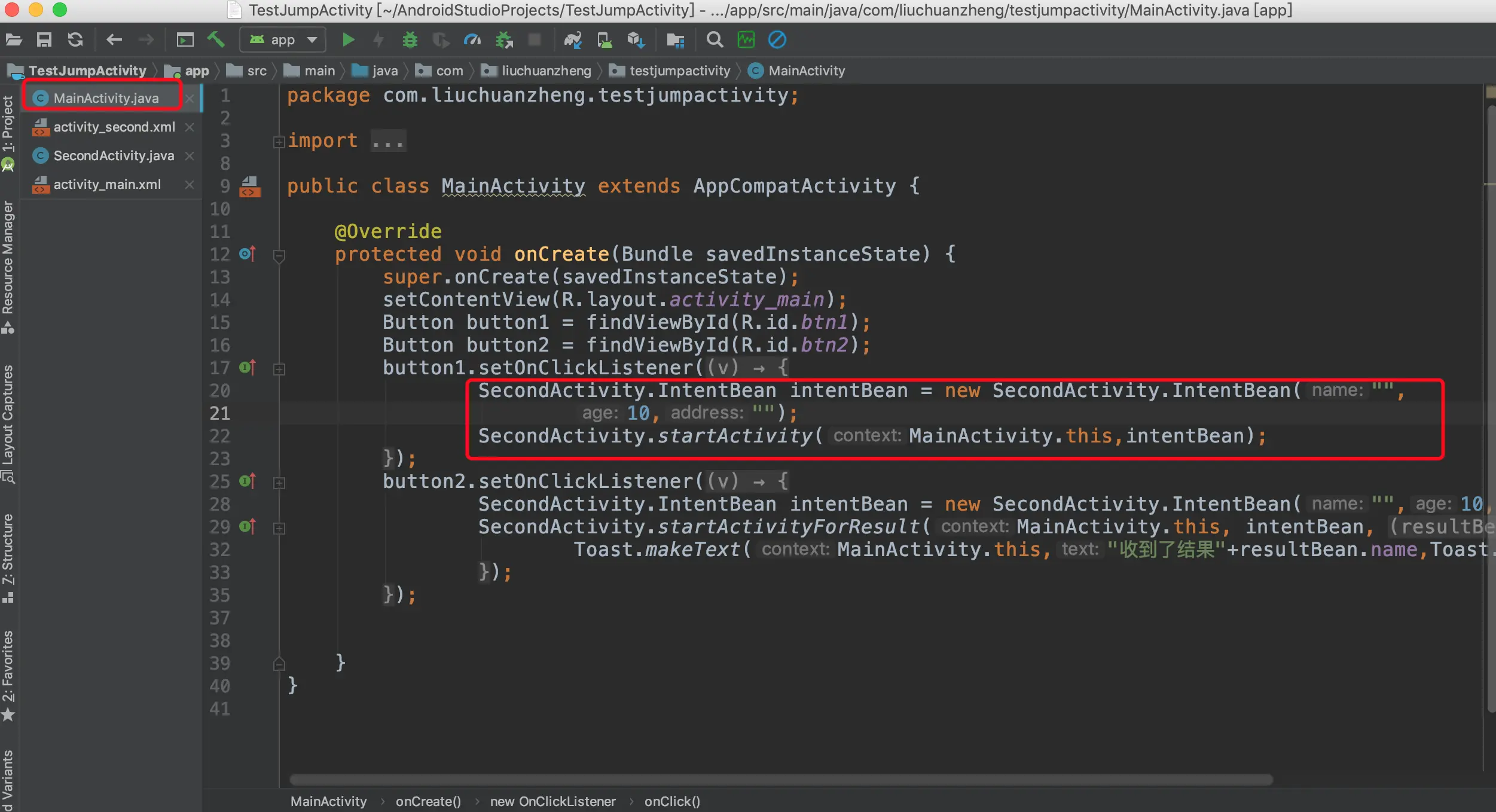The image size is (1496, 812).
Task: Expand button2 setOnClickListener lambda fold
Action: click(x=279, y=483)
